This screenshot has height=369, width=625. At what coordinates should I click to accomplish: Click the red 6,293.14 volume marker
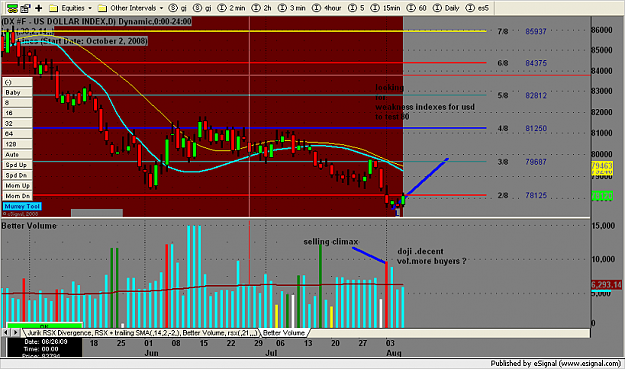tap(606, 285)
